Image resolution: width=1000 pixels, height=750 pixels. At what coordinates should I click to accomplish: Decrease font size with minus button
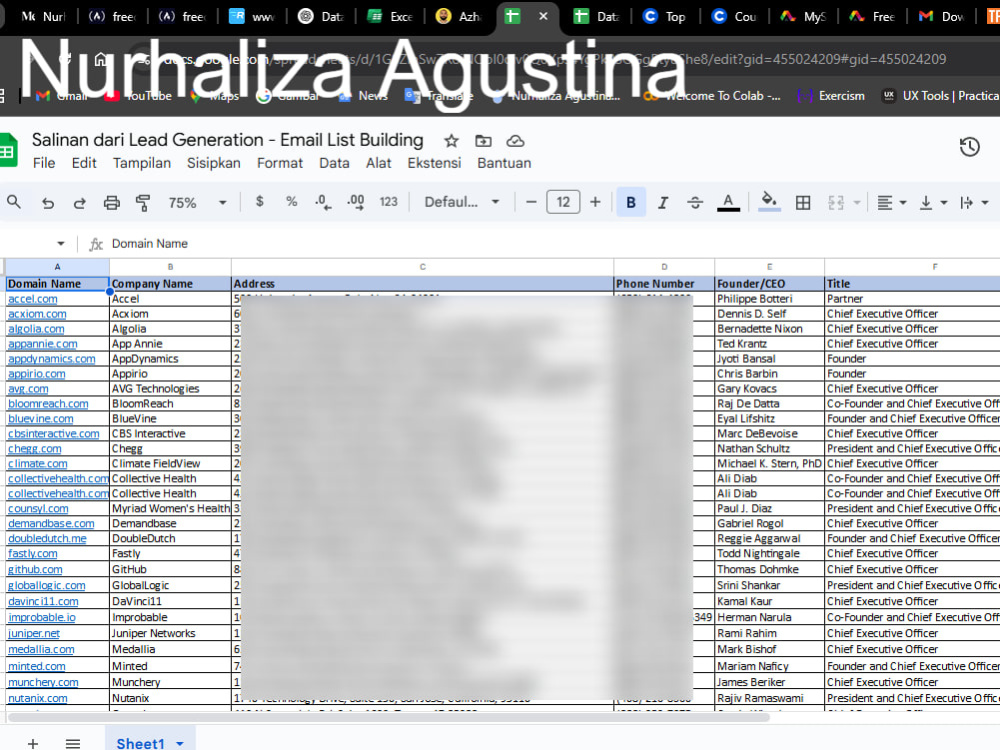531,202
